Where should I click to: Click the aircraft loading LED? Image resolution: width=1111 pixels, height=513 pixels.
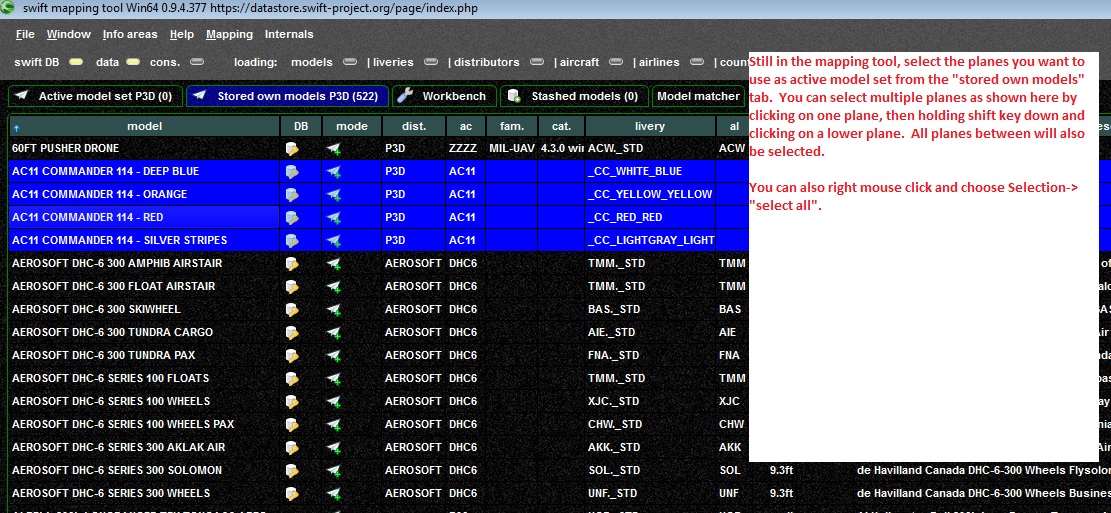coord(616,62)
